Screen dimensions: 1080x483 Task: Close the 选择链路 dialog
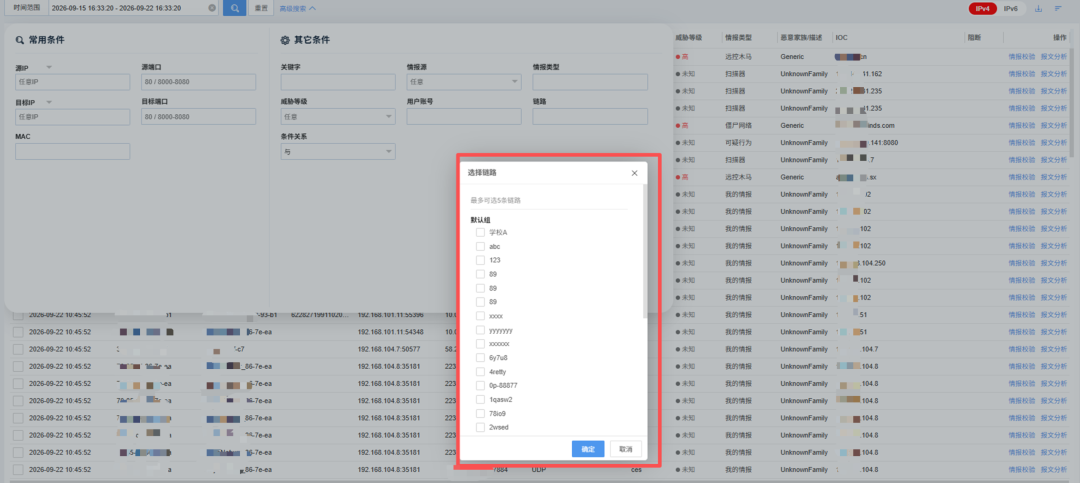click(x=634, y=173)
